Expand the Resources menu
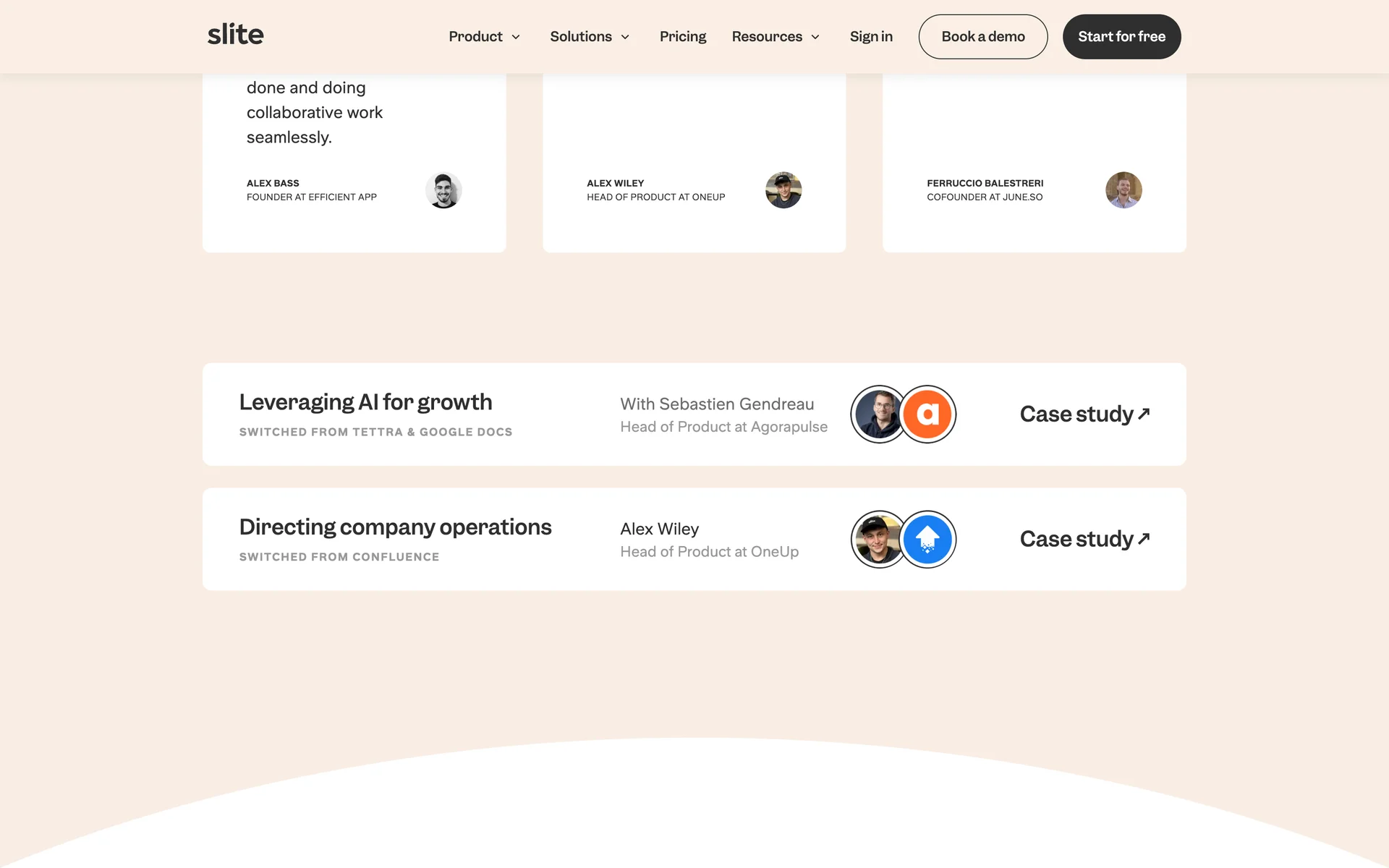This screenshot has width=1389, height=868. point(776,37)
